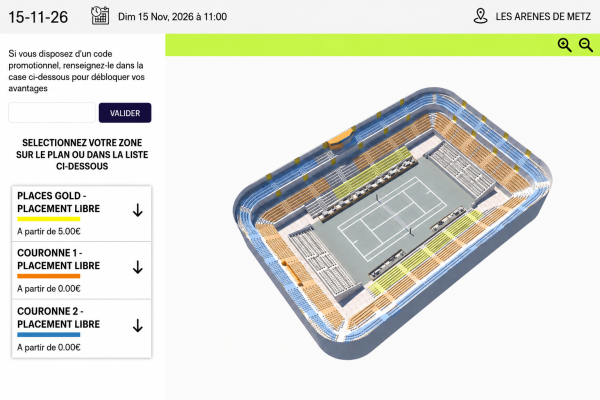600x400 pixels.
Task: Expand Couronne 2 arrow
Action: coord(138,325)
